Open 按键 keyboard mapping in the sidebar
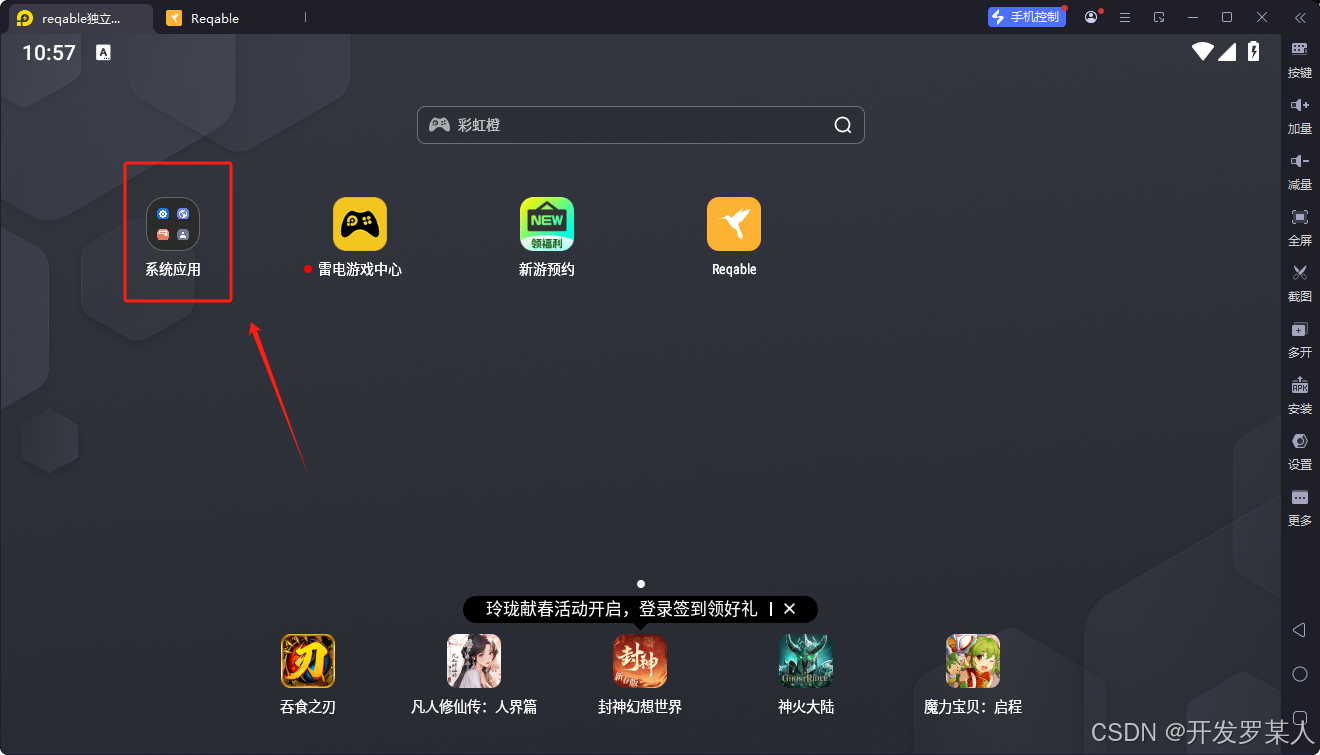1320x755 pixels. tap(1300, 60)
